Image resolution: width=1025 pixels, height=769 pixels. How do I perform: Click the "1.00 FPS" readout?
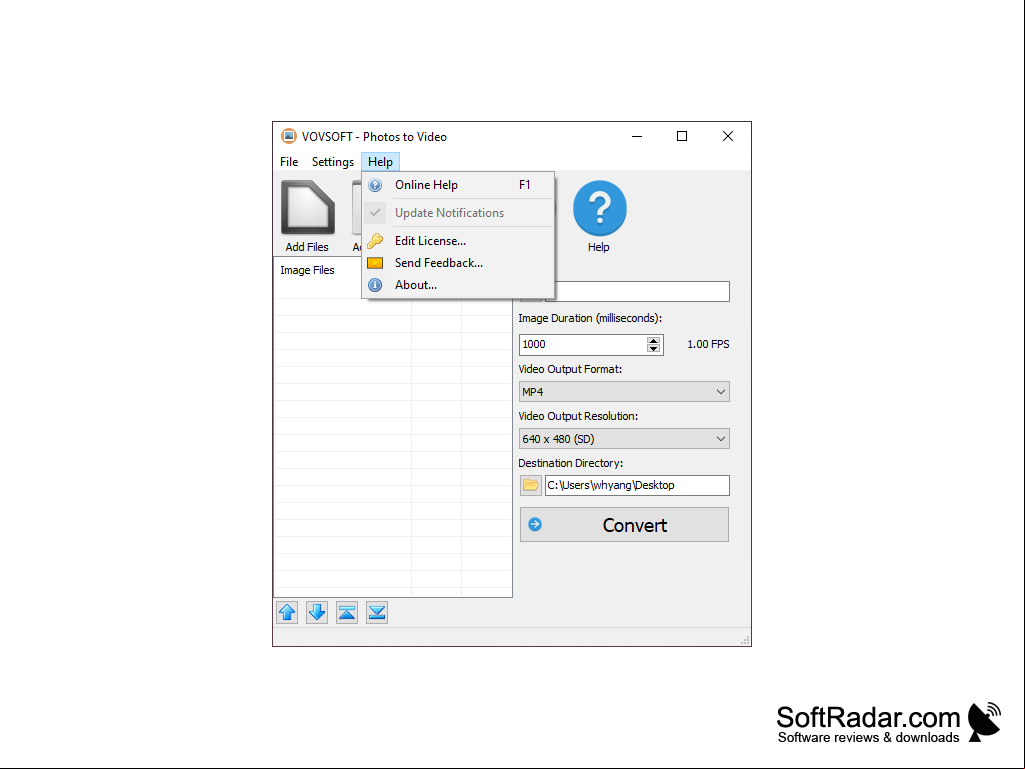pos(708,344)
